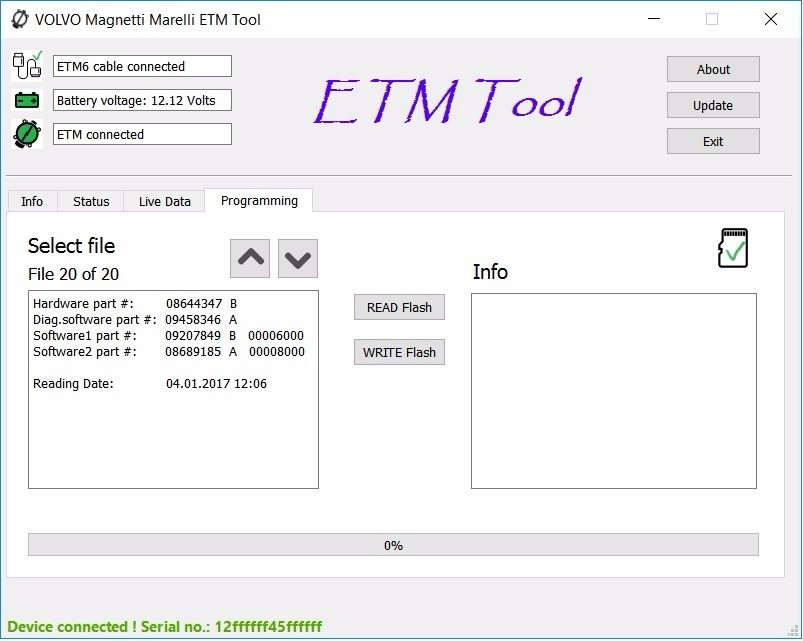Select file 20 details in the list box
The height and width of the screenshot is (641, 803).
pyautogui.click(x=172, y=390)
